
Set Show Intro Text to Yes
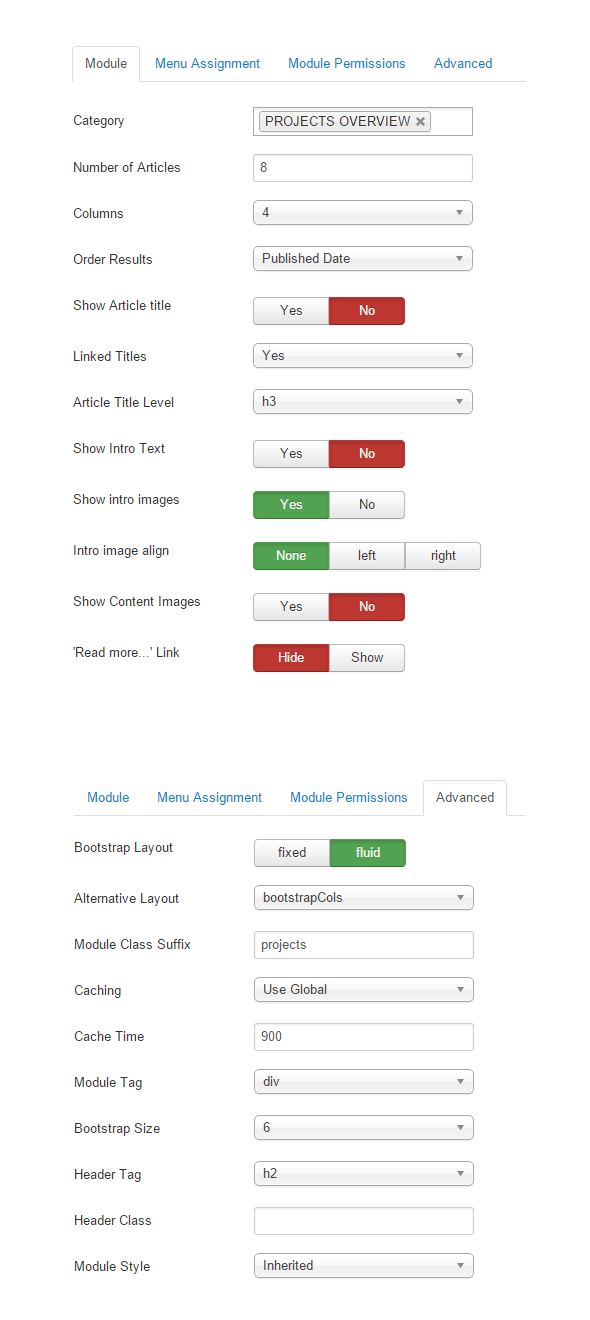coord(291,454)
